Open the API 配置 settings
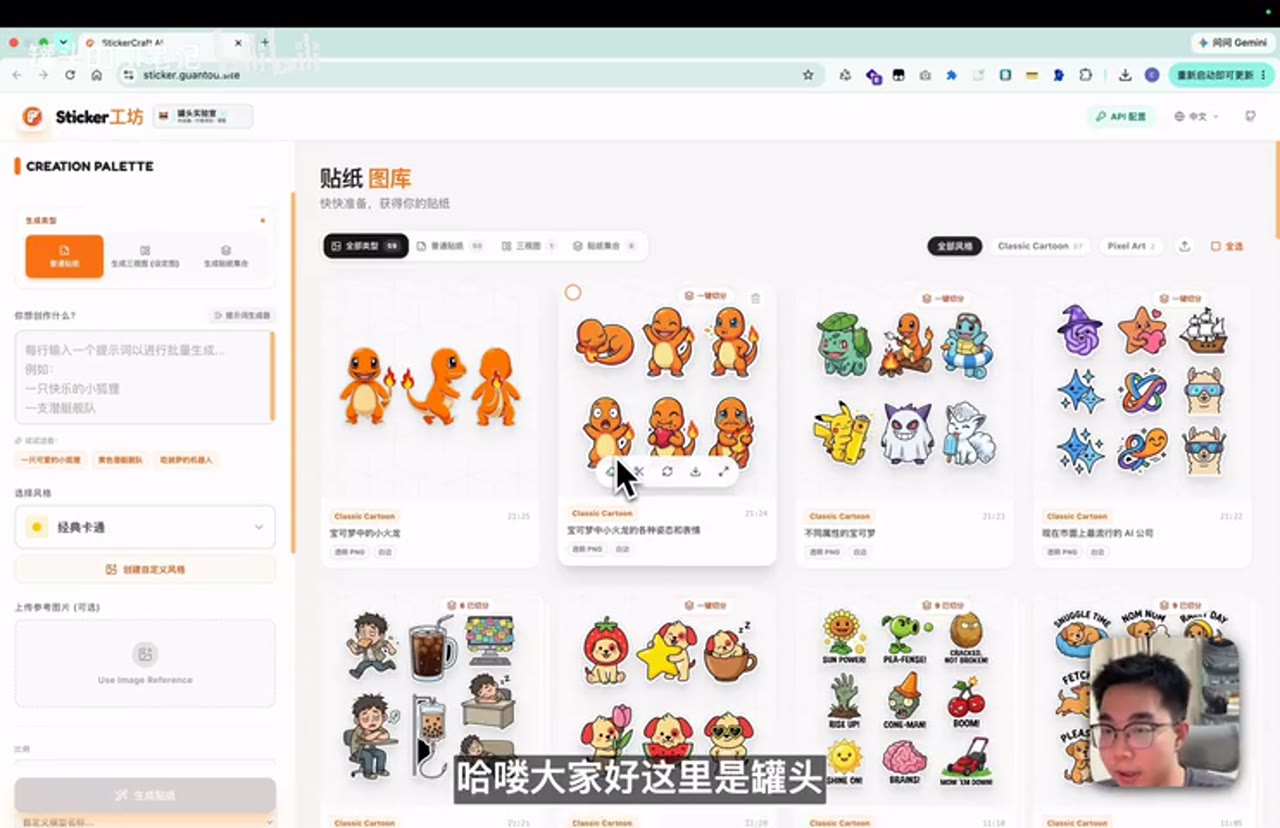The image size is (1280, 828). (1121, 117)
